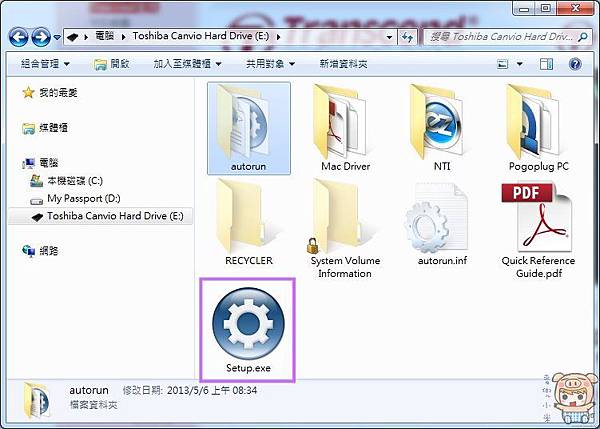Screen dimensions: 600x429
Task: Click the Setup.exe file name
Action: pos(248,368)
